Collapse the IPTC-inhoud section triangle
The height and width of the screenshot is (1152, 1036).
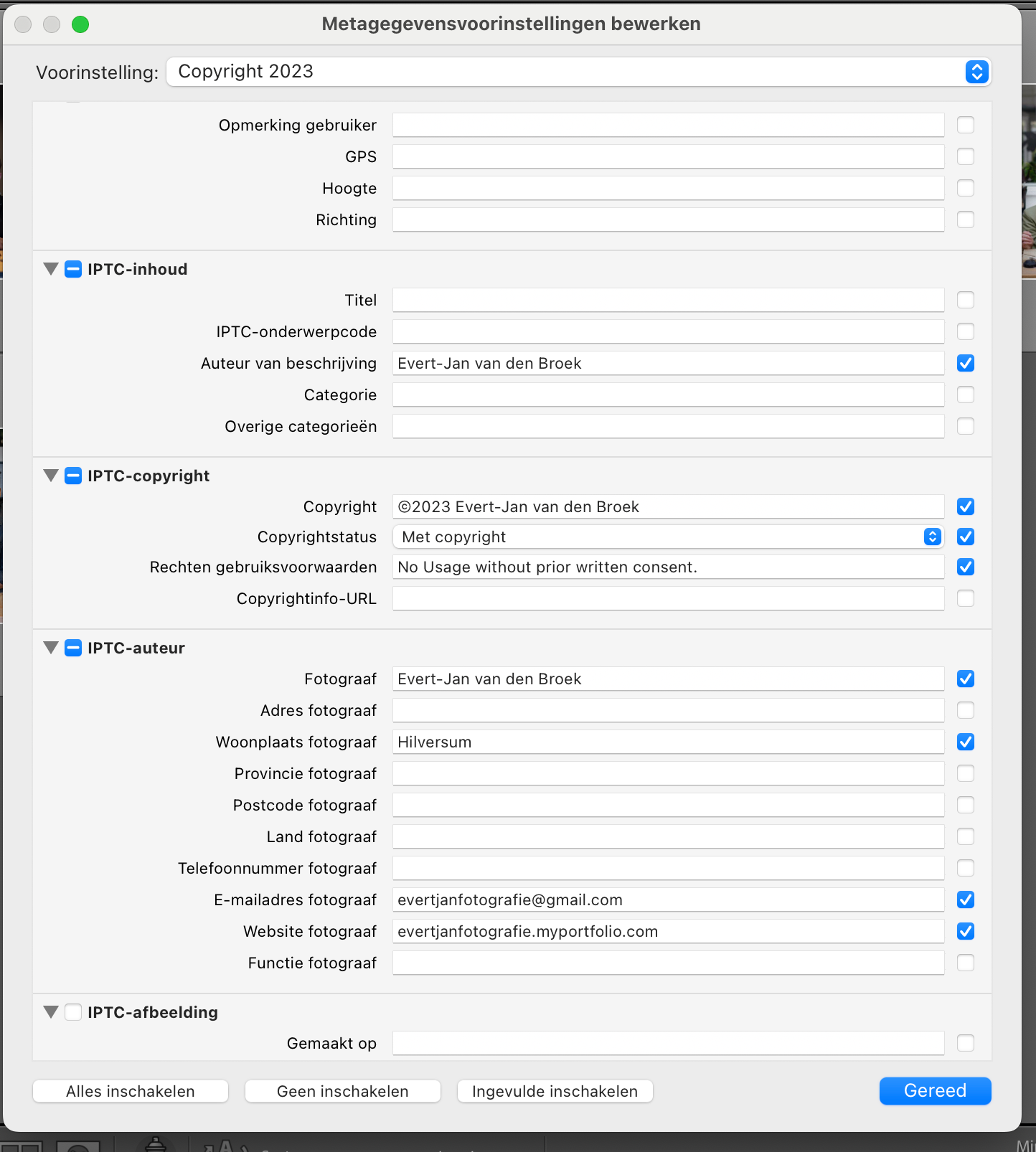(51, 269)
